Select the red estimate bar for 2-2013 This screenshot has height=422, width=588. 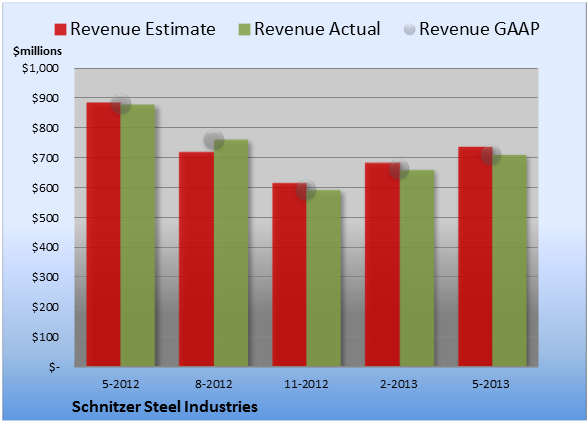point(382,264)
